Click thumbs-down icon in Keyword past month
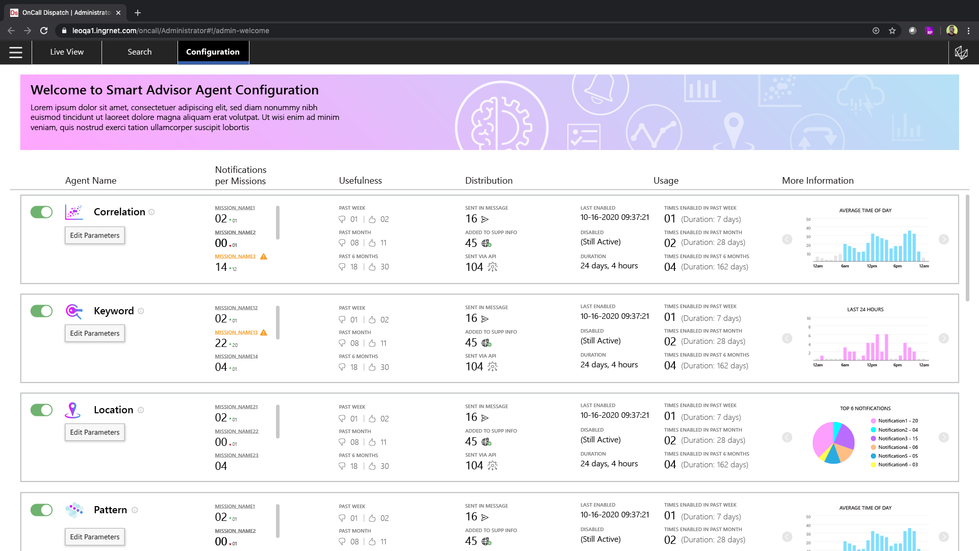The width and height of the screenshot is (979, 551). coord(342,343)
